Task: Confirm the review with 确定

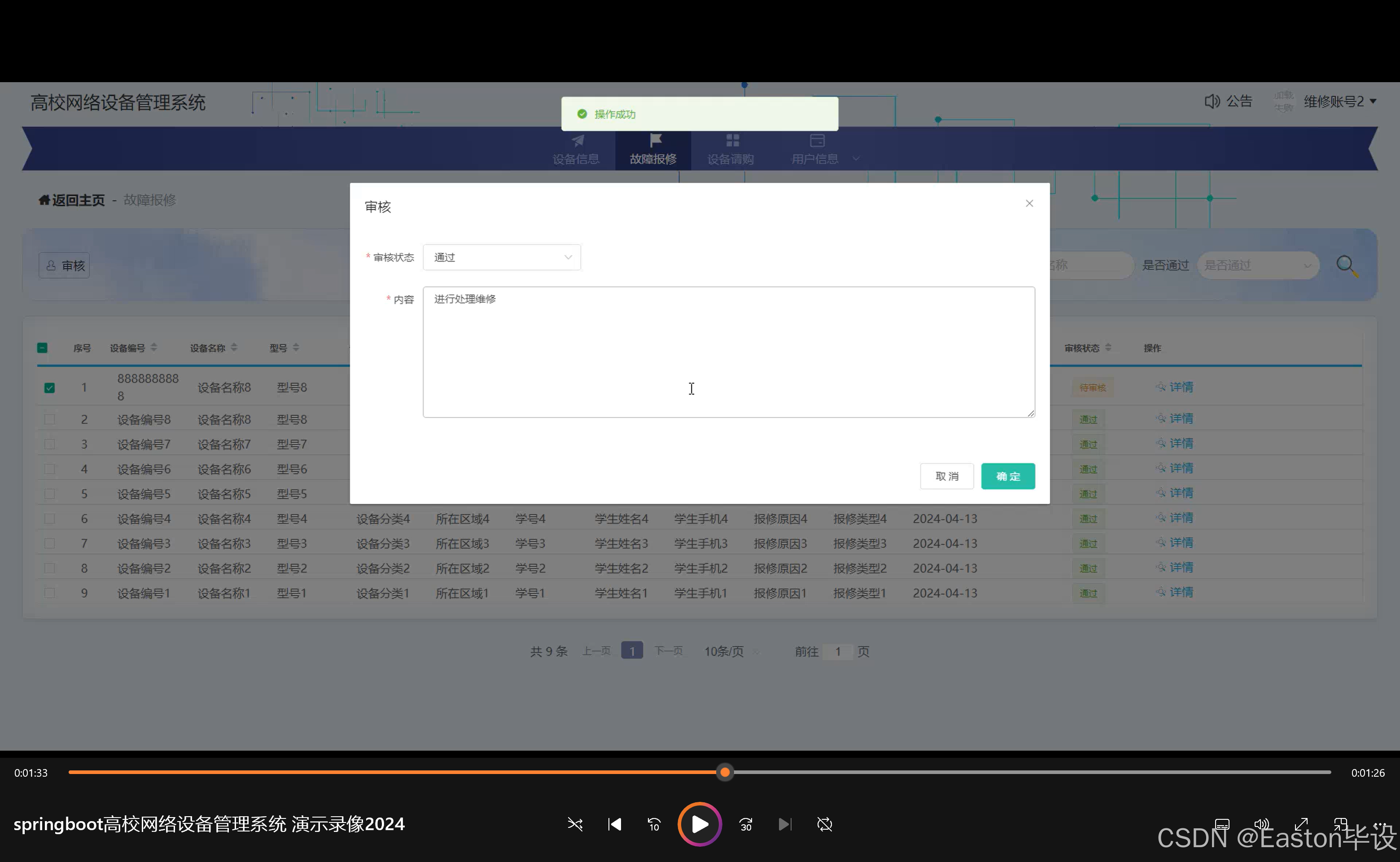Action: tap(1007, 476)
